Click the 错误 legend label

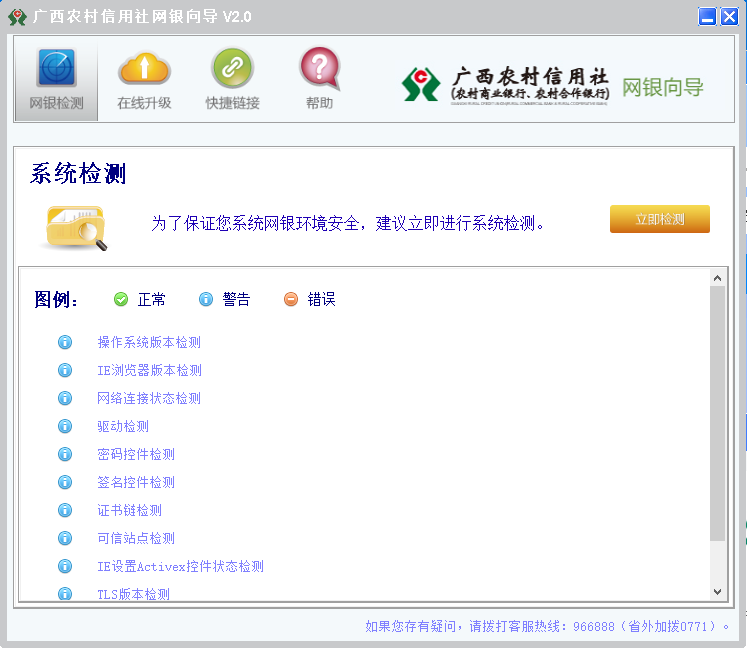point(322,299)
